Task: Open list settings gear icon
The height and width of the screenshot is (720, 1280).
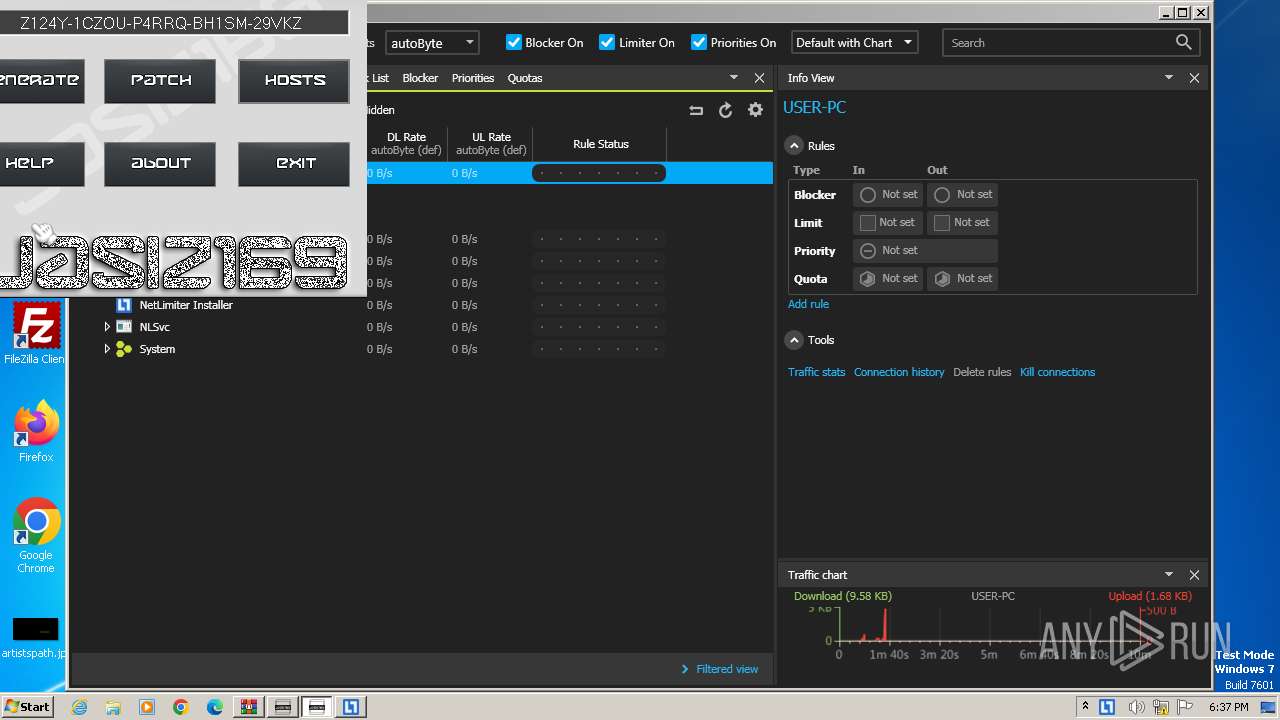Action: (755, 110)
